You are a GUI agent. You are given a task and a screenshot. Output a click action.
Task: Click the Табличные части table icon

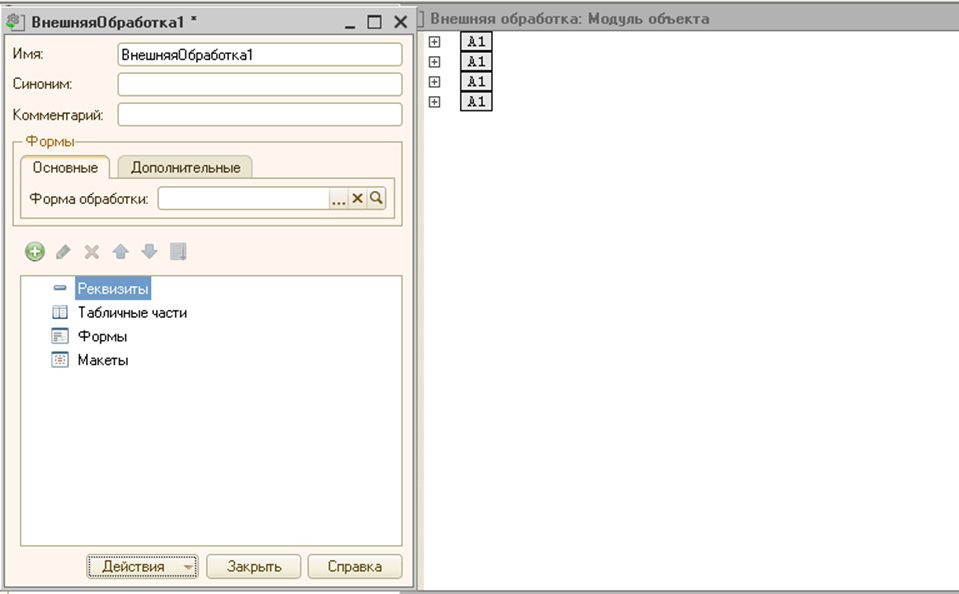coord(60,313)
